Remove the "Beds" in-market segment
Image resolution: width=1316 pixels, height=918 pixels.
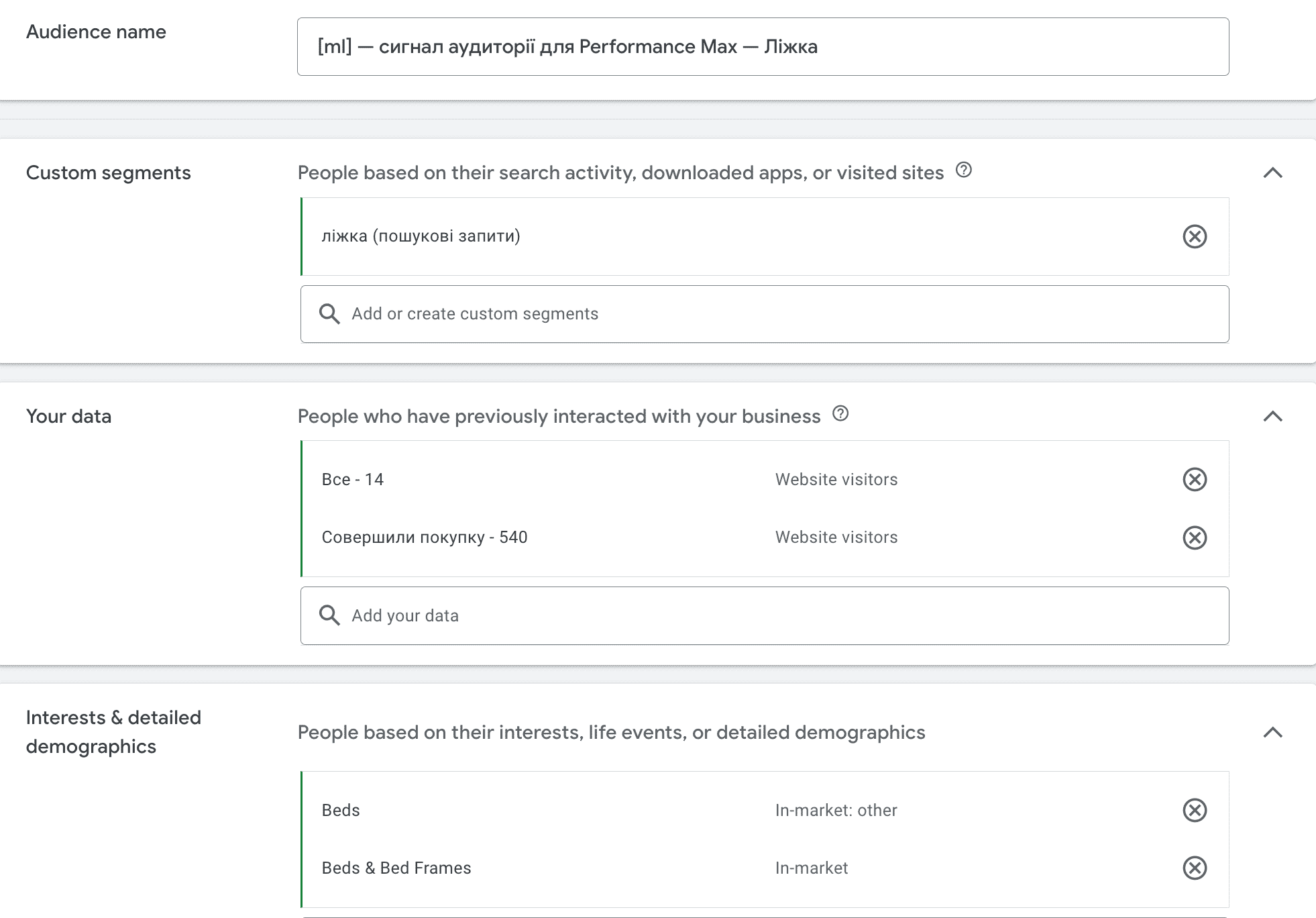pos(1195,810)
